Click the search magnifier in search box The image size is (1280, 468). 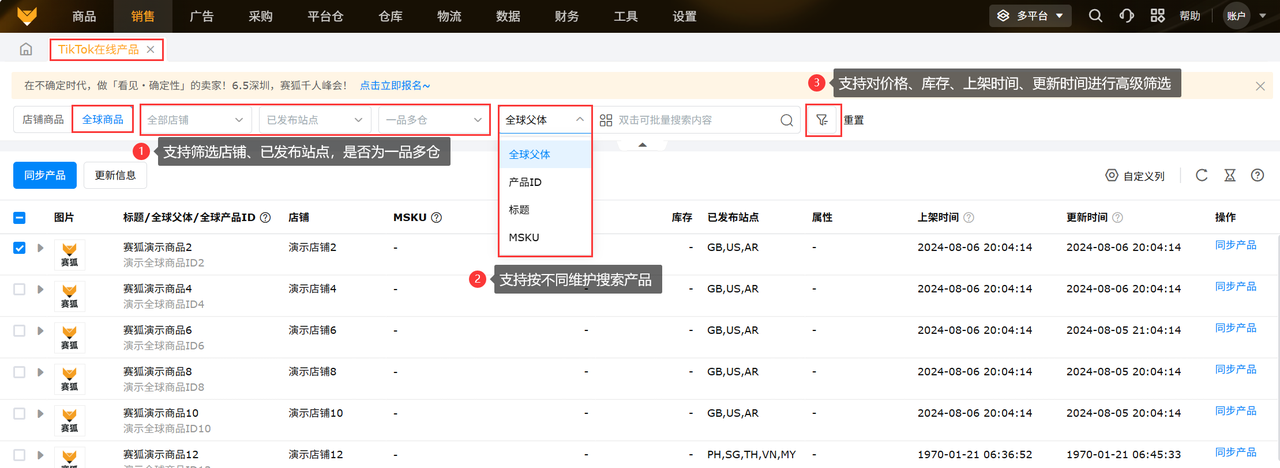(x=787, y=120)
